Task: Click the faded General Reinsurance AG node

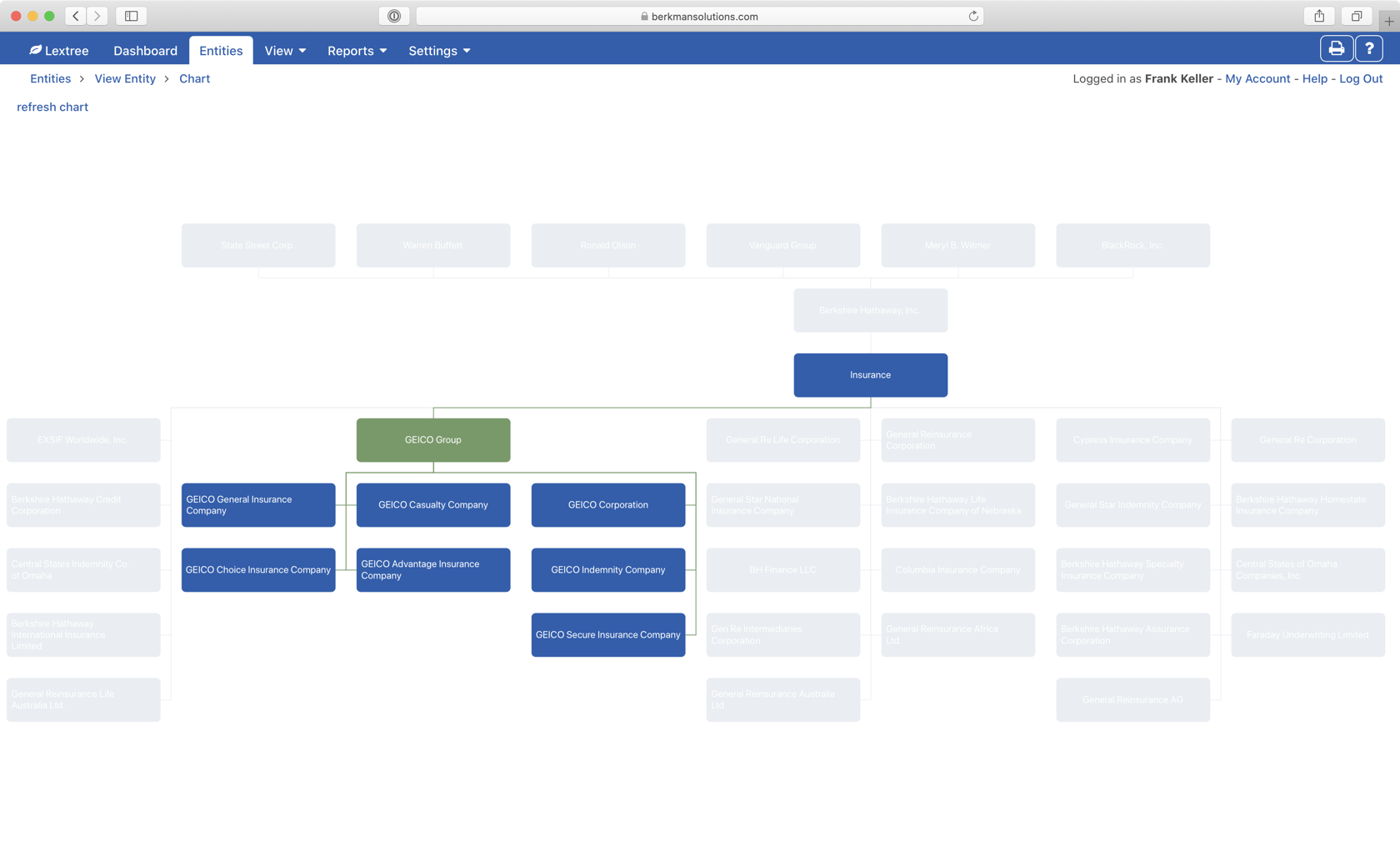Action: click(x=1133, y=700)
